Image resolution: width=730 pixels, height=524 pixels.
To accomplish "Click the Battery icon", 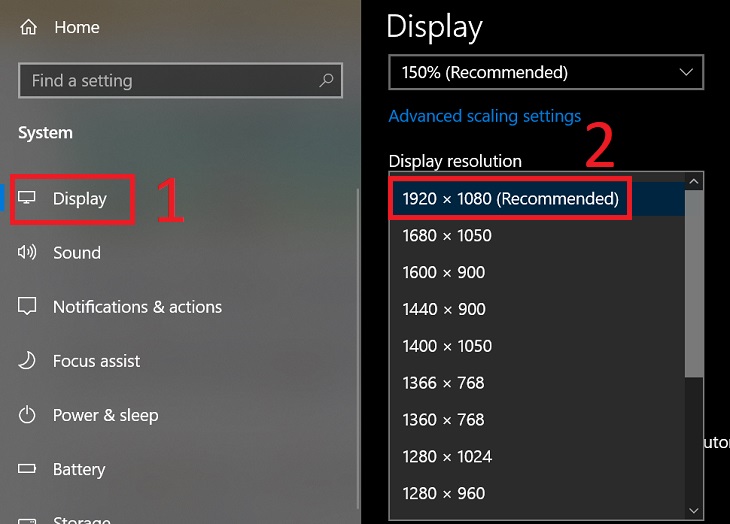I will pyautogui.click(x=28, y=468).
